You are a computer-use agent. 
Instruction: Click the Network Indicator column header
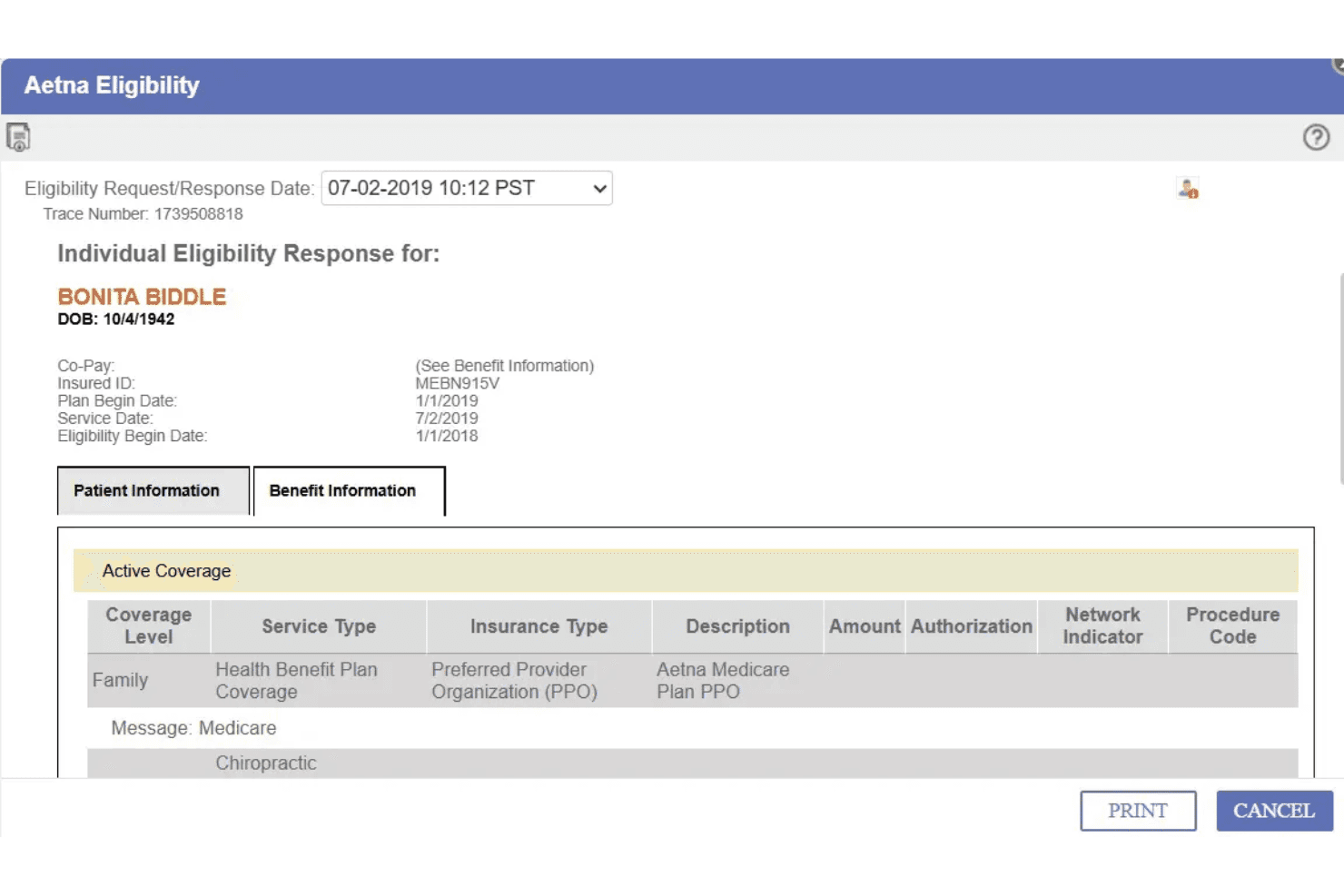click(x=1102, y=625)
